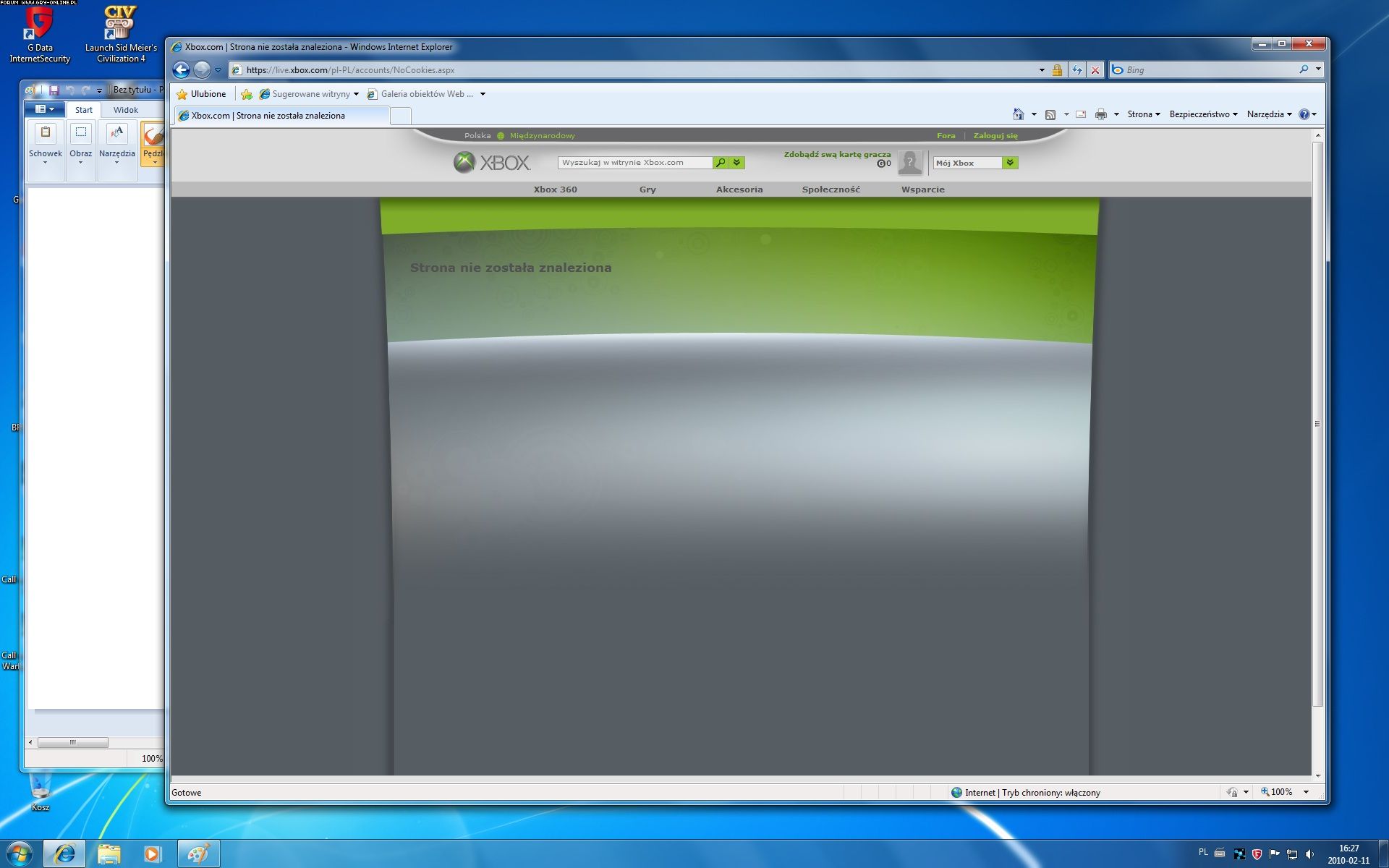This screenshot has height=868, width=1389.
Task: Click Xbox.com site search field
Action: point(634,163)
